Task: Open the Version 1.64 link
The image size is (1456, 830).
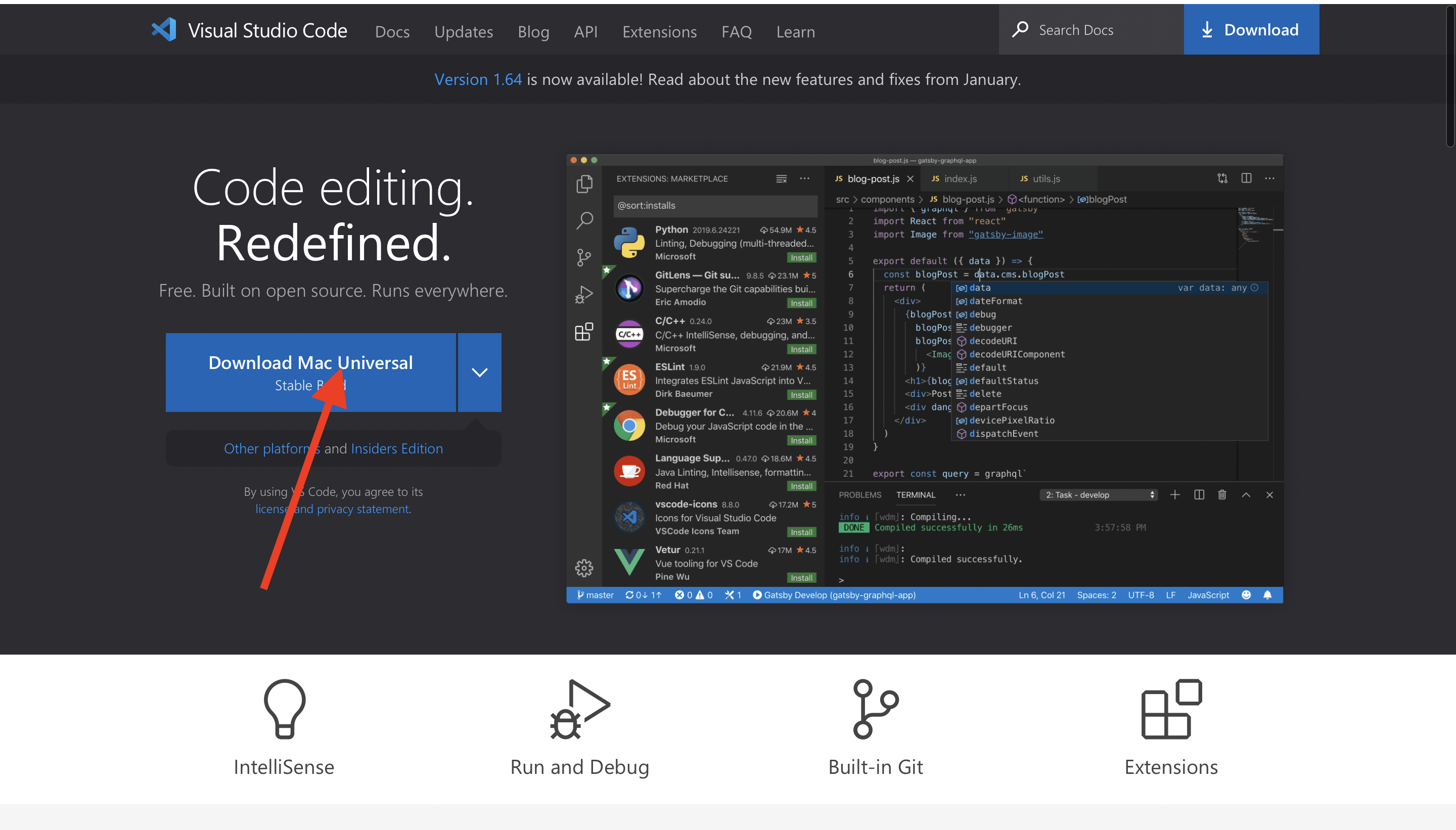Action: point(478,79)
